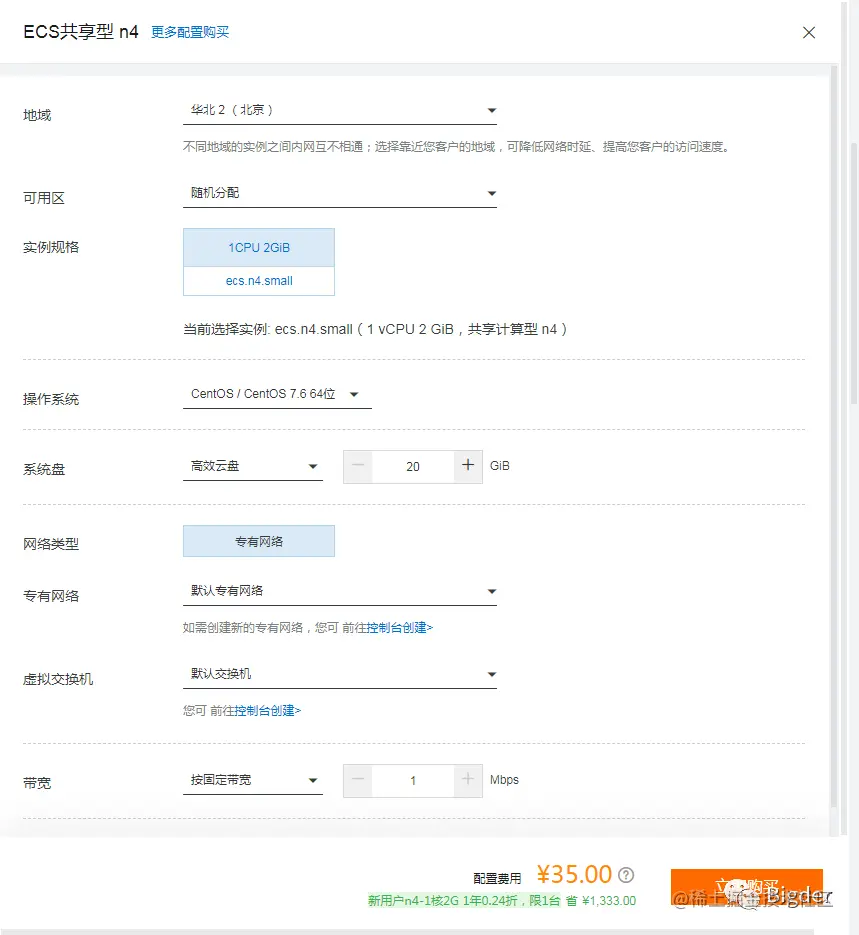Image resolution: width=859 pixels, height=935 pixels.
Task: Click the minus stepper beside bandwidth value
Action: click(x=357, y=780)
